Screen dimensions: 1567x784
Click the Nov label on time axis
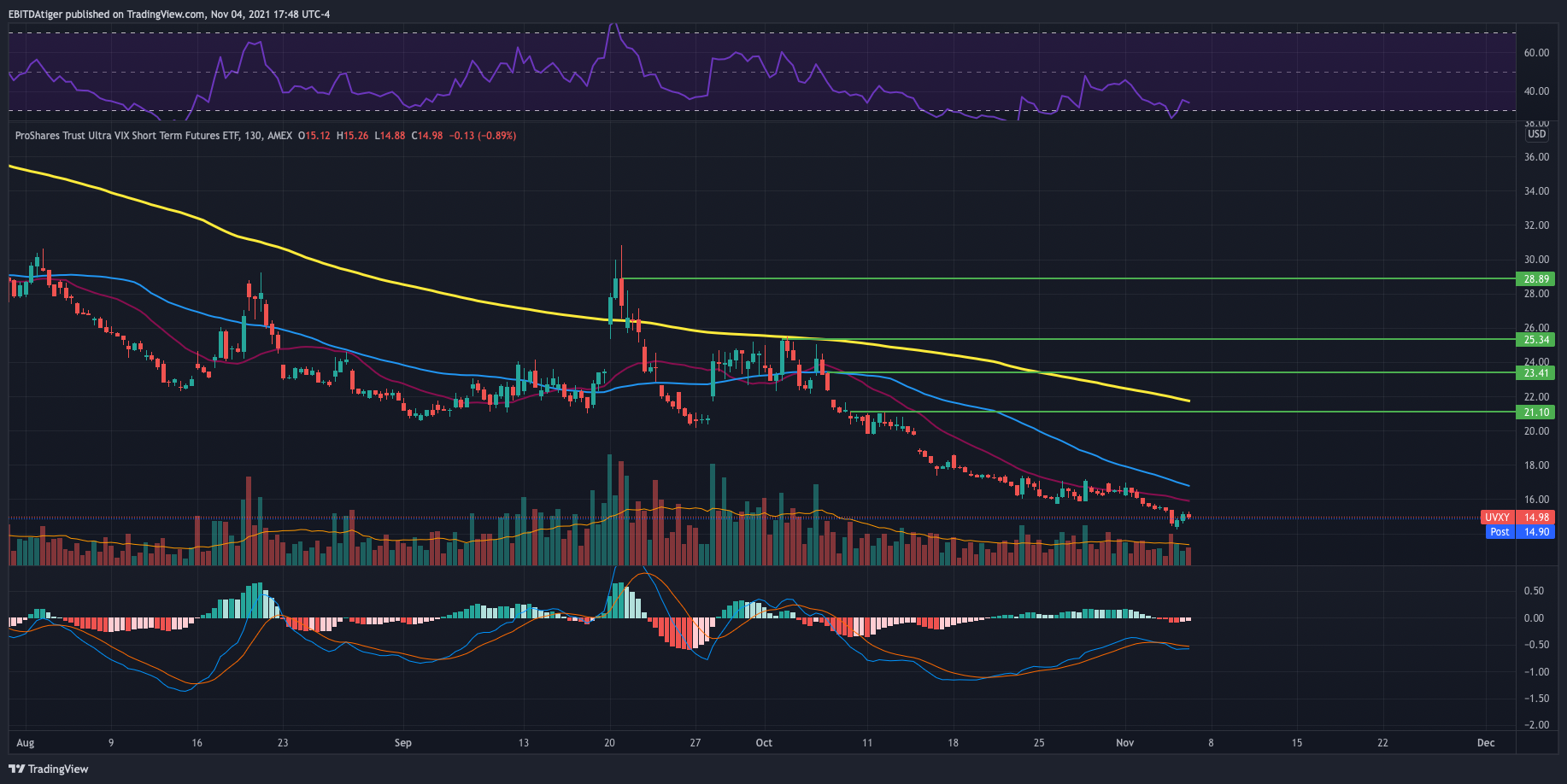(1125, 743)
